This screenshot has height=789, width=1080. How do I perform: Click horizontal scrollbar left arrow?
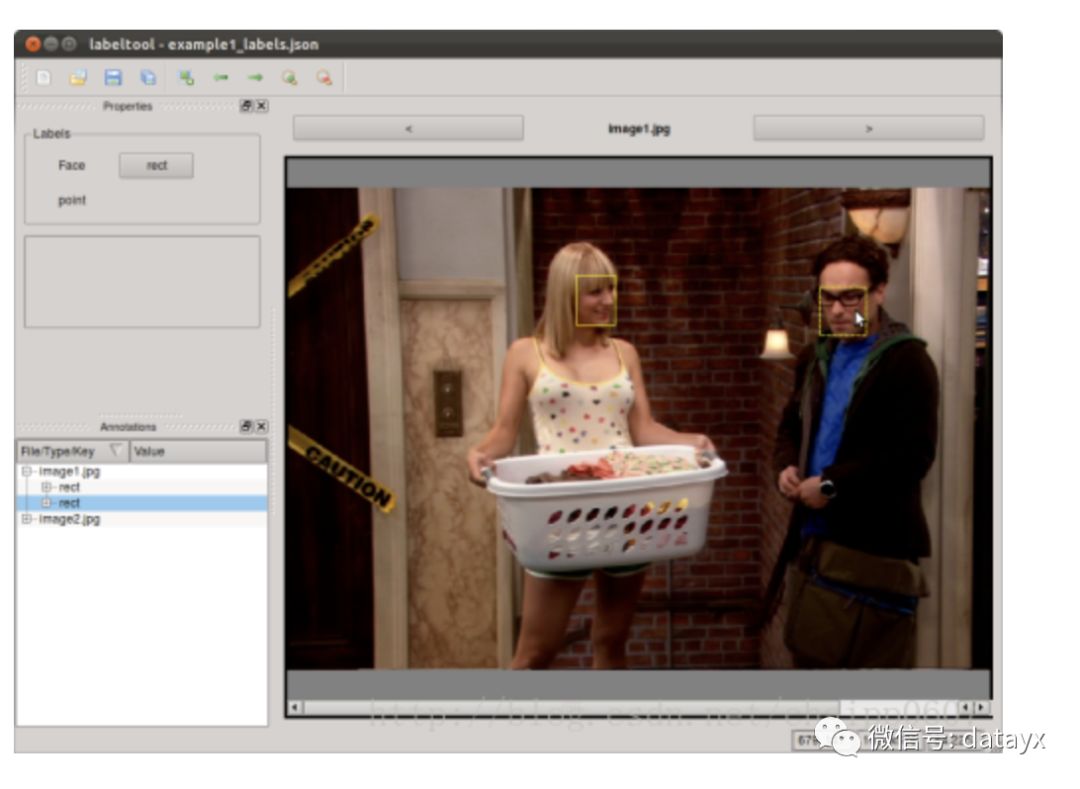[x=295, y=707]
